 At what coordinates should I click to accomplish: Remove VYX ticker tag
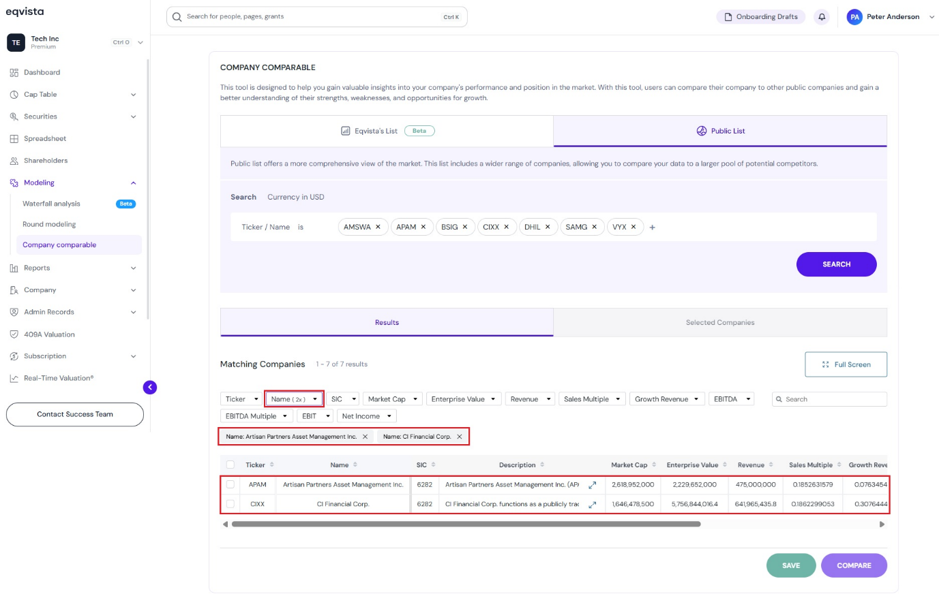[634, 227]
